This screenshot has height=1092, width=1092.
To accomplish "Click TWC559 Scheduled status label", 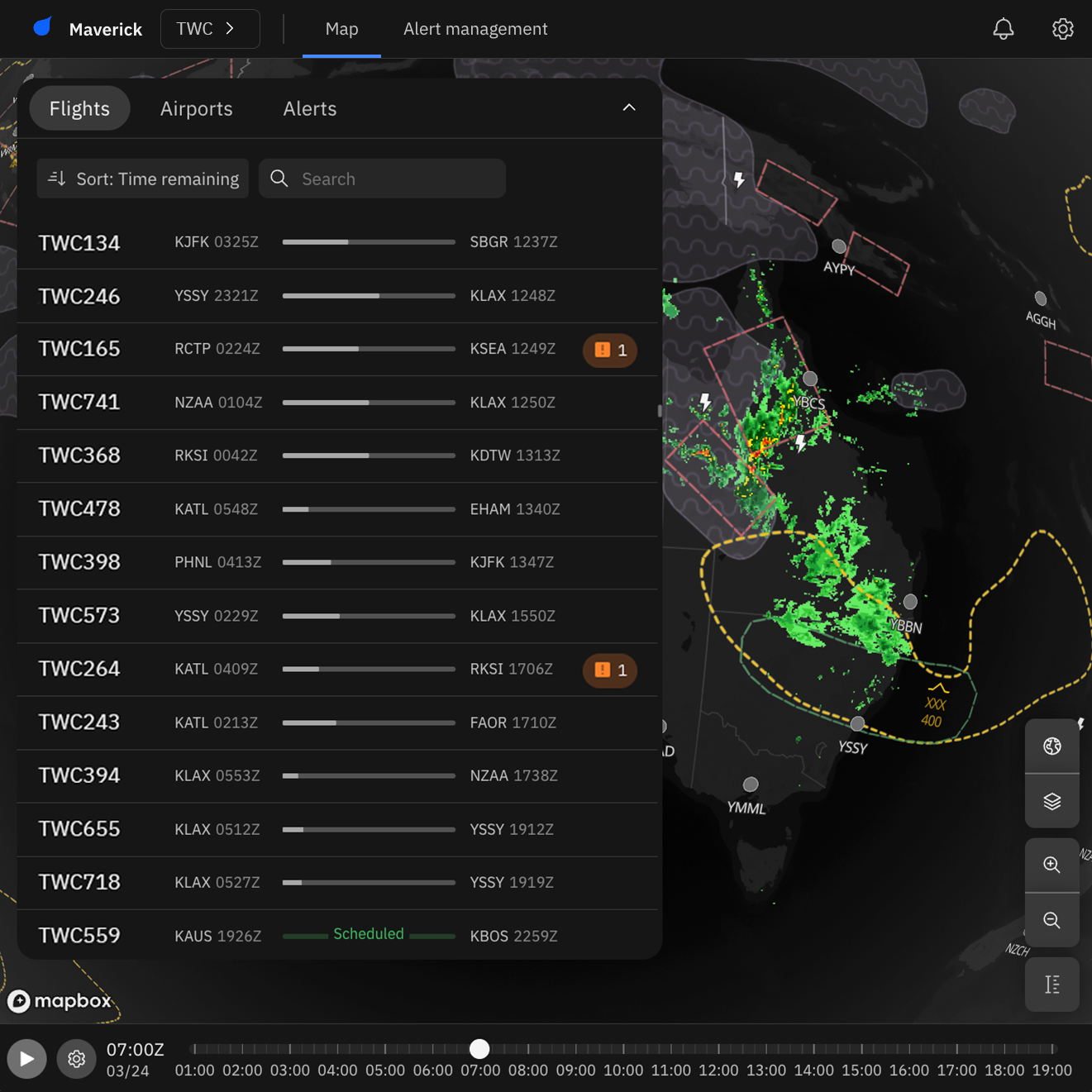I will pos(369,934).
